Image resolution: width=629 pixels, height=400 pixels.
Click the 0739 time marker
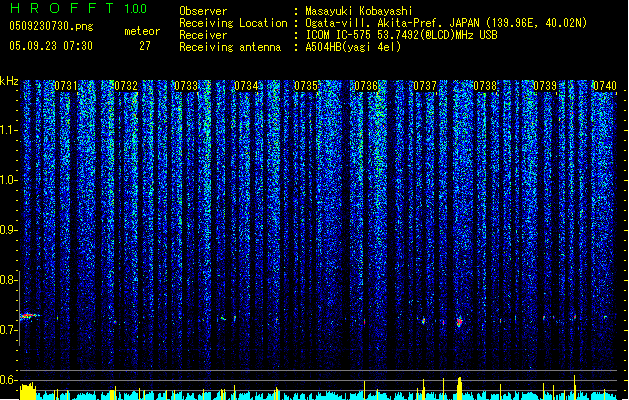(x=545, y=86)
